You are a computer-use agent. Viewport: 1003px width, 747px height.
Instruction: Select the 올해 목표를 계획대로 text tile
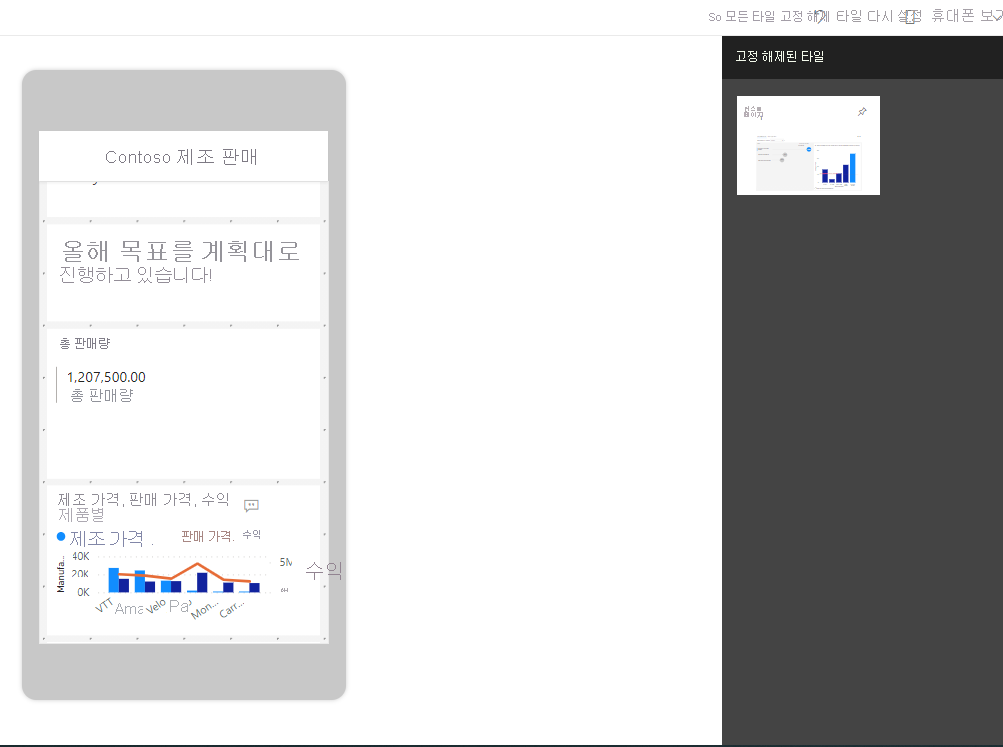coord(183,272)
